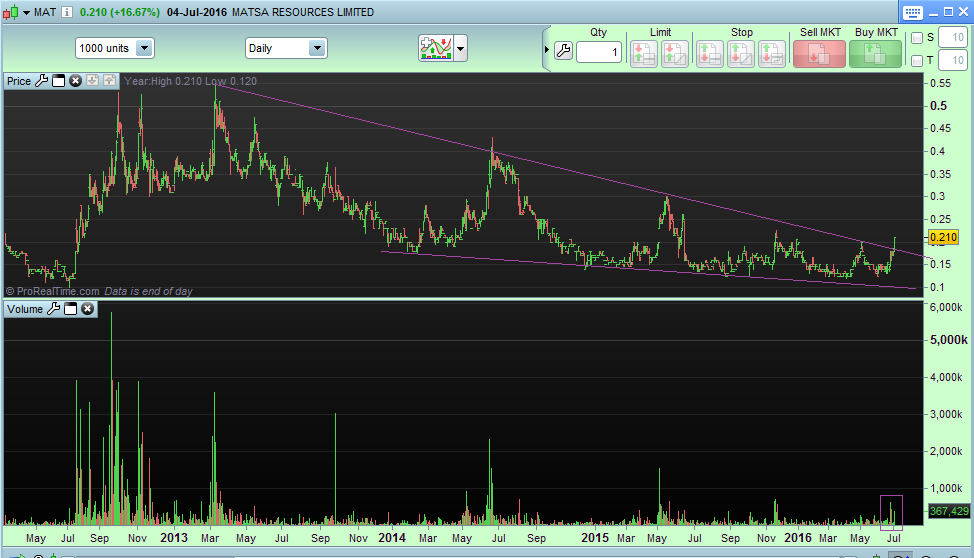Click the 6,000k volume axis label

coord(946,307)
